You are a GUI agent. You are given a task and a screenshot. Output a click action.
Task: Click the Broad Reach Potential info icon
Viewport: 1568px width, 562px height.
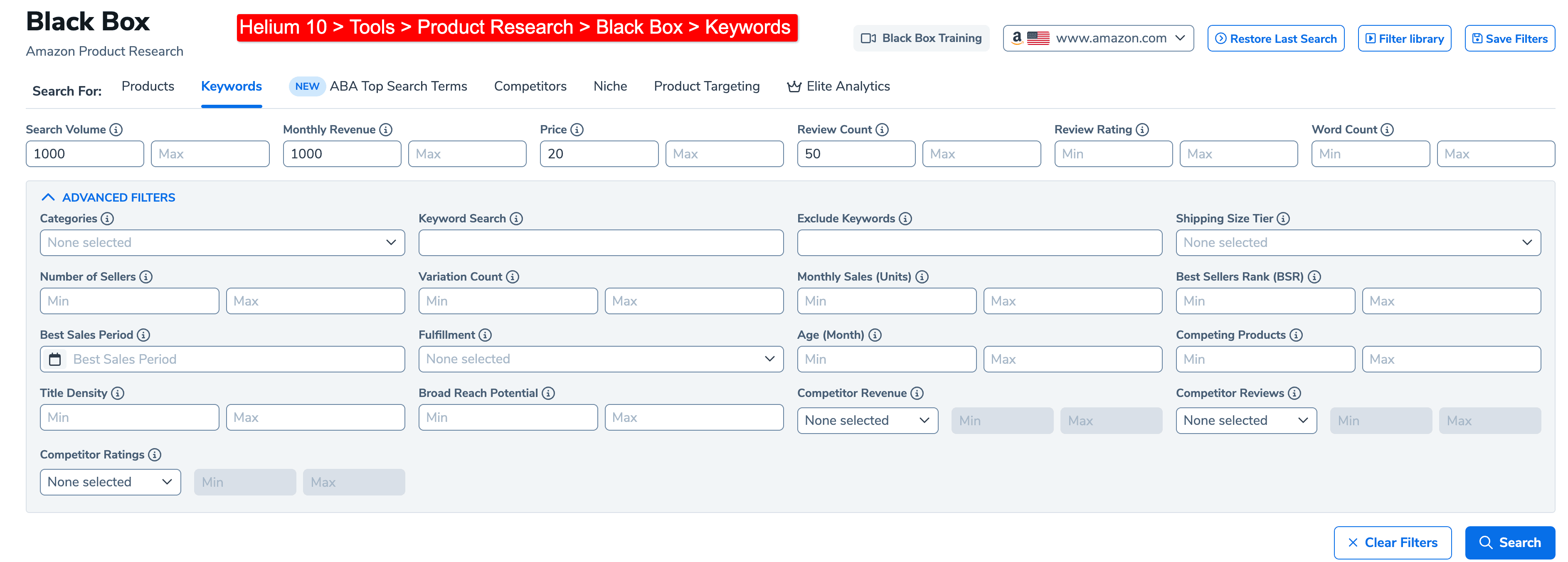[x=548, y=393]
